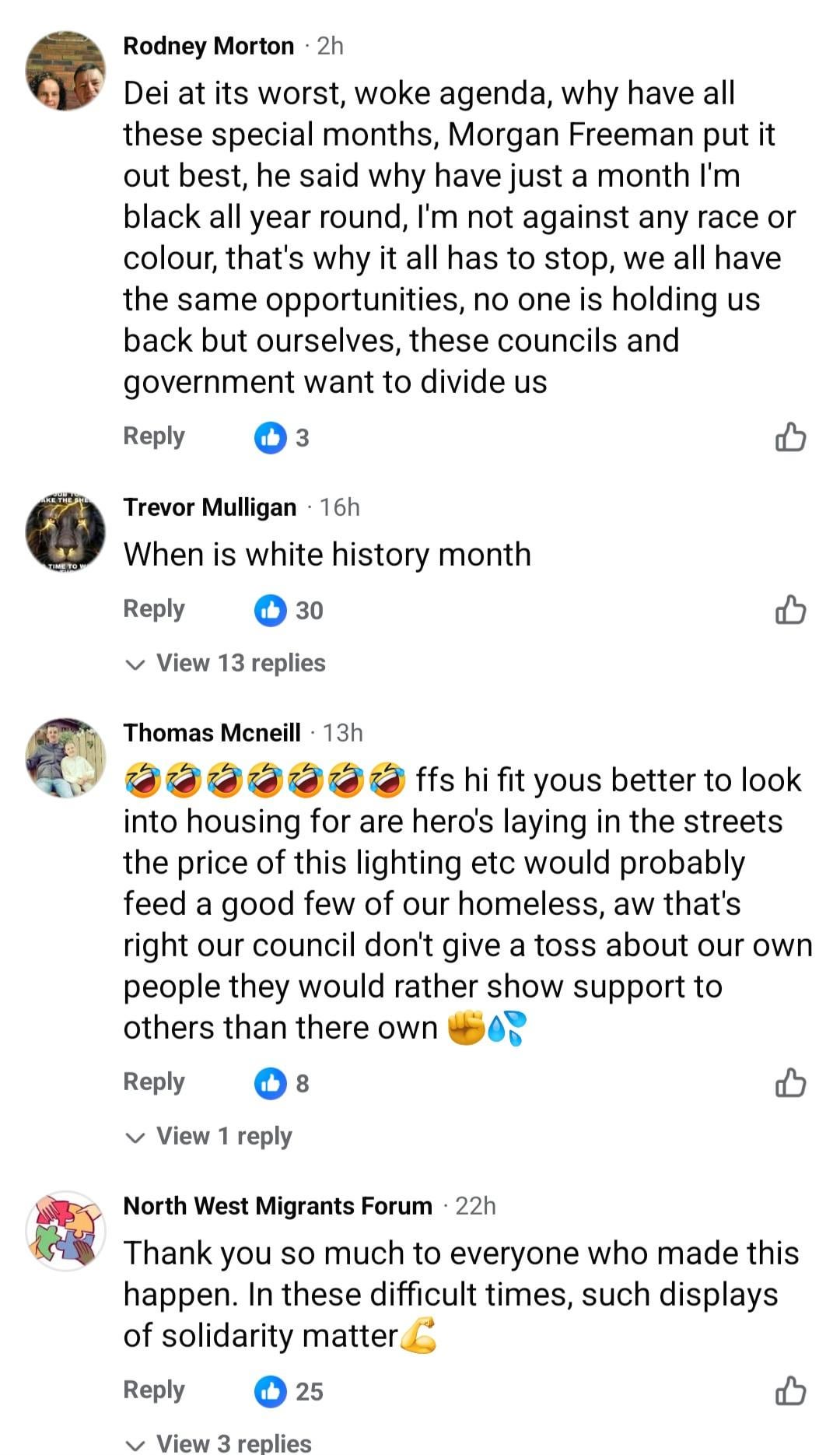Reply to Rodney Morton's comment
The width and height of the screenshot is (840, 1455).
click(154, 436)
